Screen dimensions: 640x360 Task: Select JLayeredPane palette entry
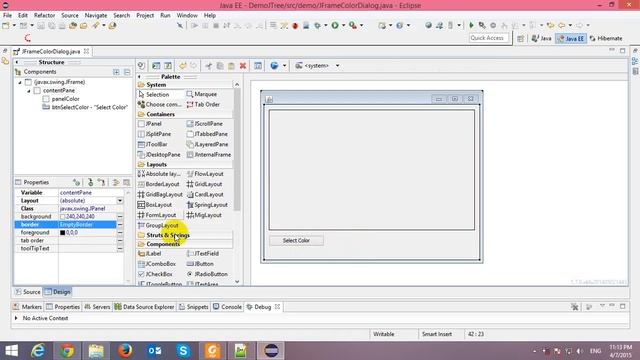point(207,144)
